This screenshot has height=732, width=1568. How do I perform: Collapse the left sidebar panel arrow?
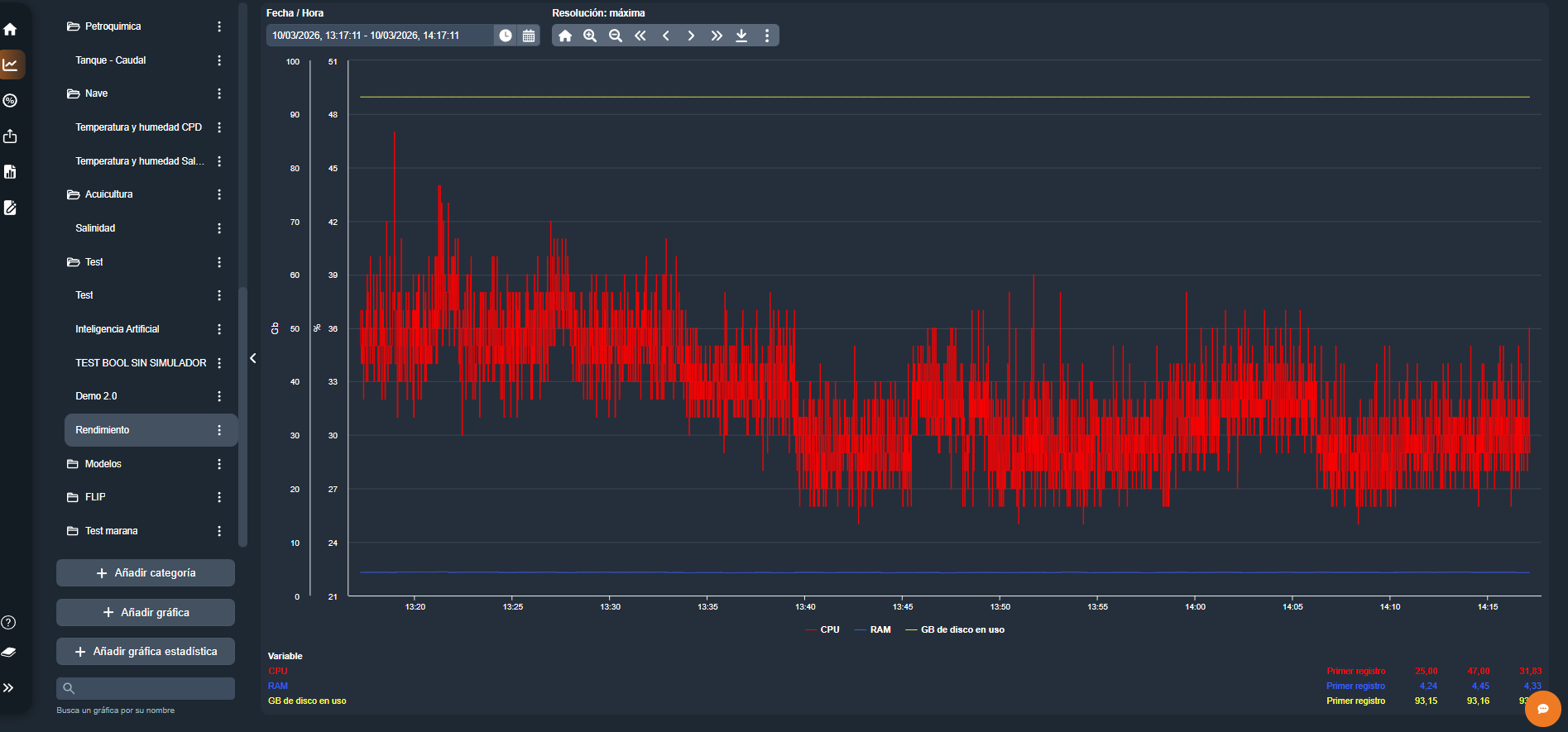point(253,358)
